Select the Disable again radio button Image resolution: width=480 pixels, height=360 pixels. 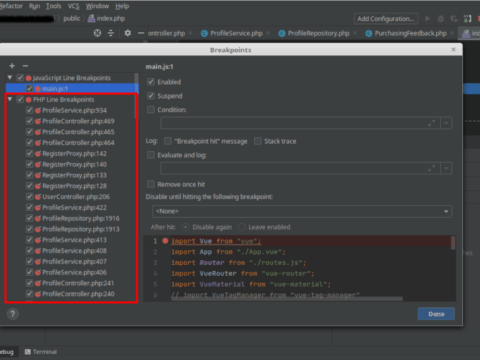[185, 227]
